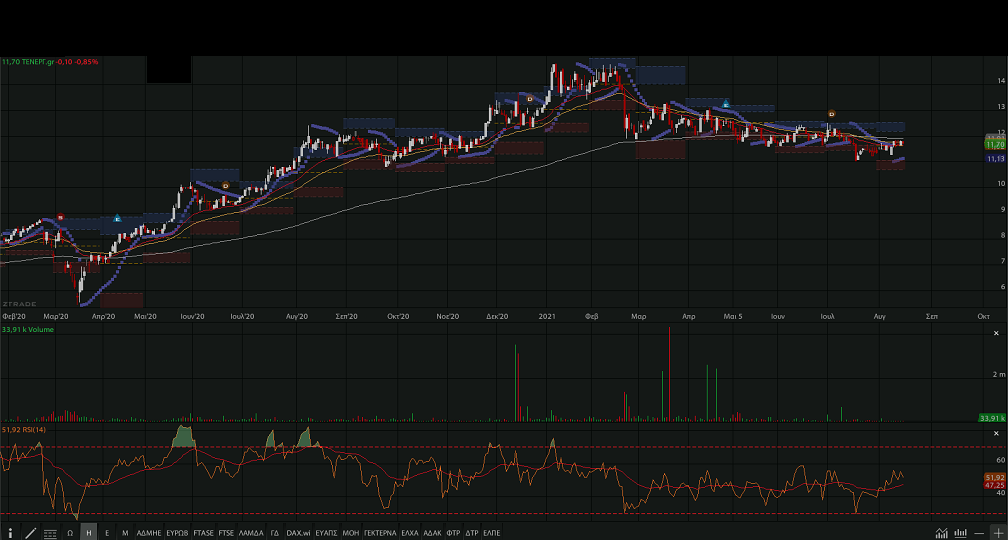Select the line drawing tool
This screenshot has height=540, width=1008.
pyautogui.click(x=30, y=533)
